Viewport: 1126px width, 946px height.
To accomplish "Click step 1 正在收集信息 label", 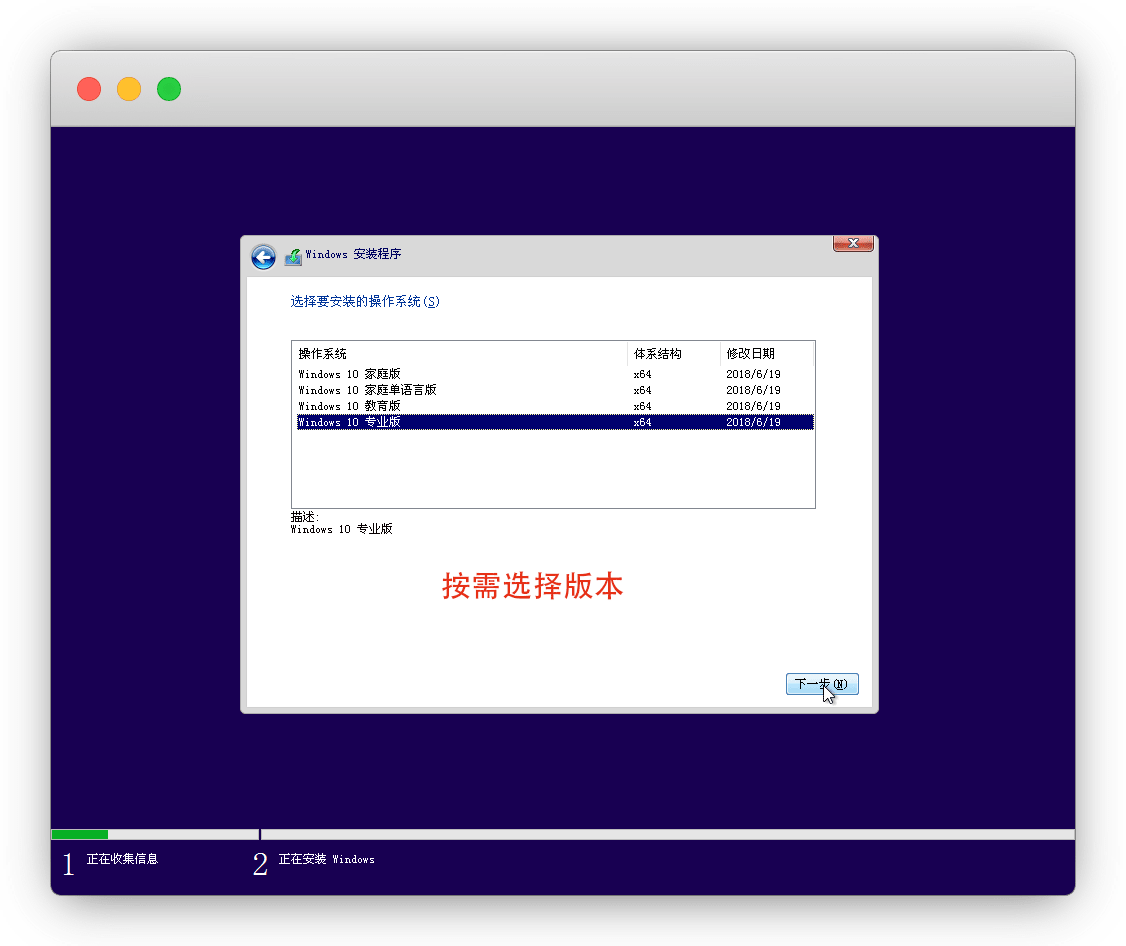I will tap(122, 859).
